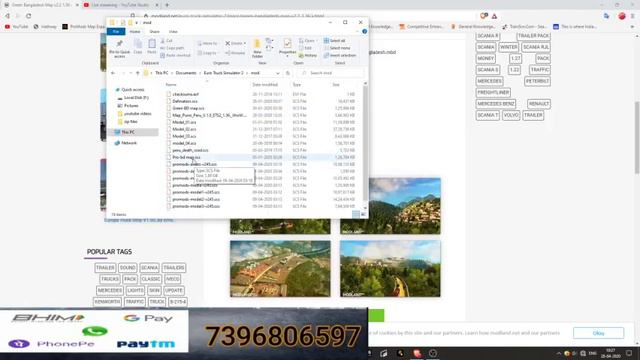Click Pin to Quick access in ribbon

pos(120,49)
